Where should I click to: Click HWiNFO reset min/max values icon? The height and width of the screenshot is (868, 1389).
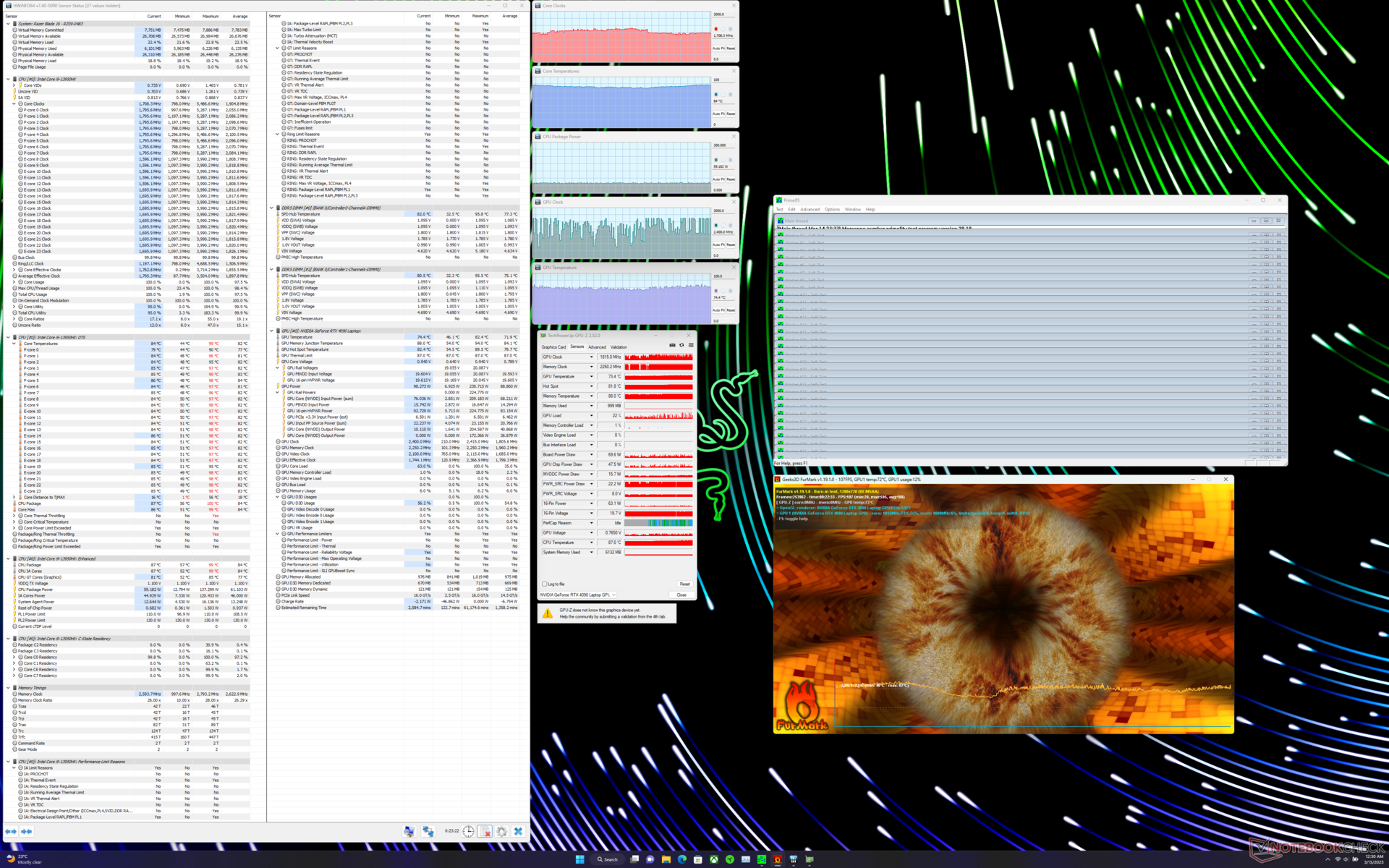[485, 831]
